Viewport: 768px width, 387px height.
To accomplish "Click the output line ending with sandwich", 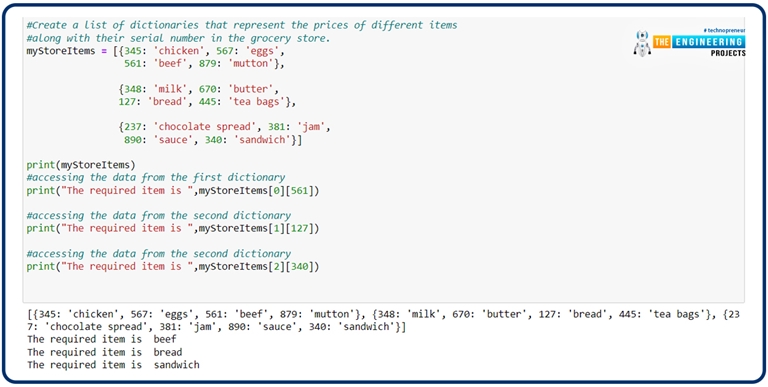I will pyautogui.click(x=113, y=365).
